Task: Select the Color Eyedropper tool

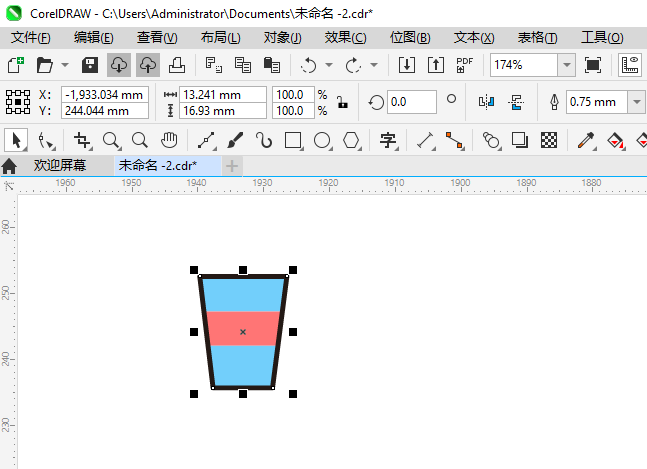Action: 586,140
